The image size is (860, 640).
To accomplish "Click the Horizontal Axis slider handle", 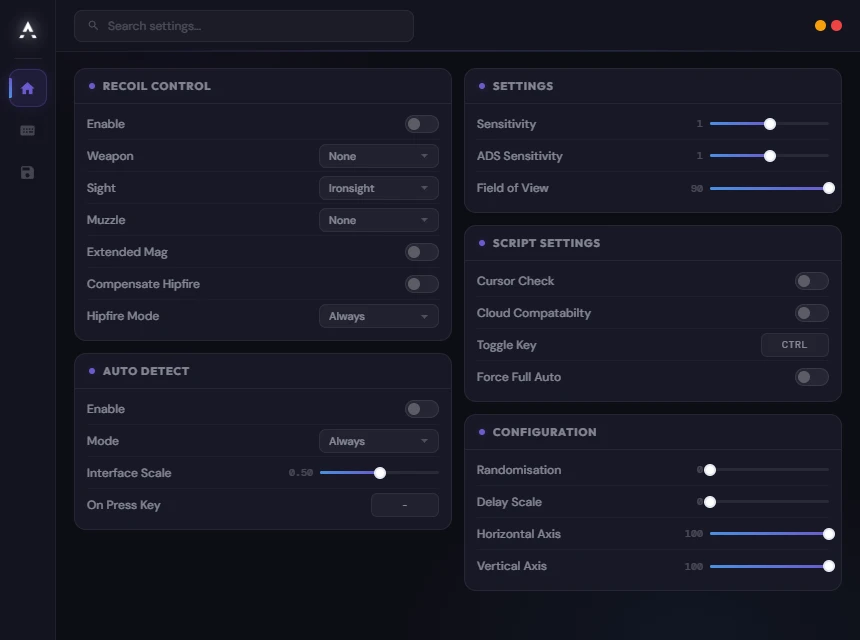I will pyautogui.click(x=828, y=534).
